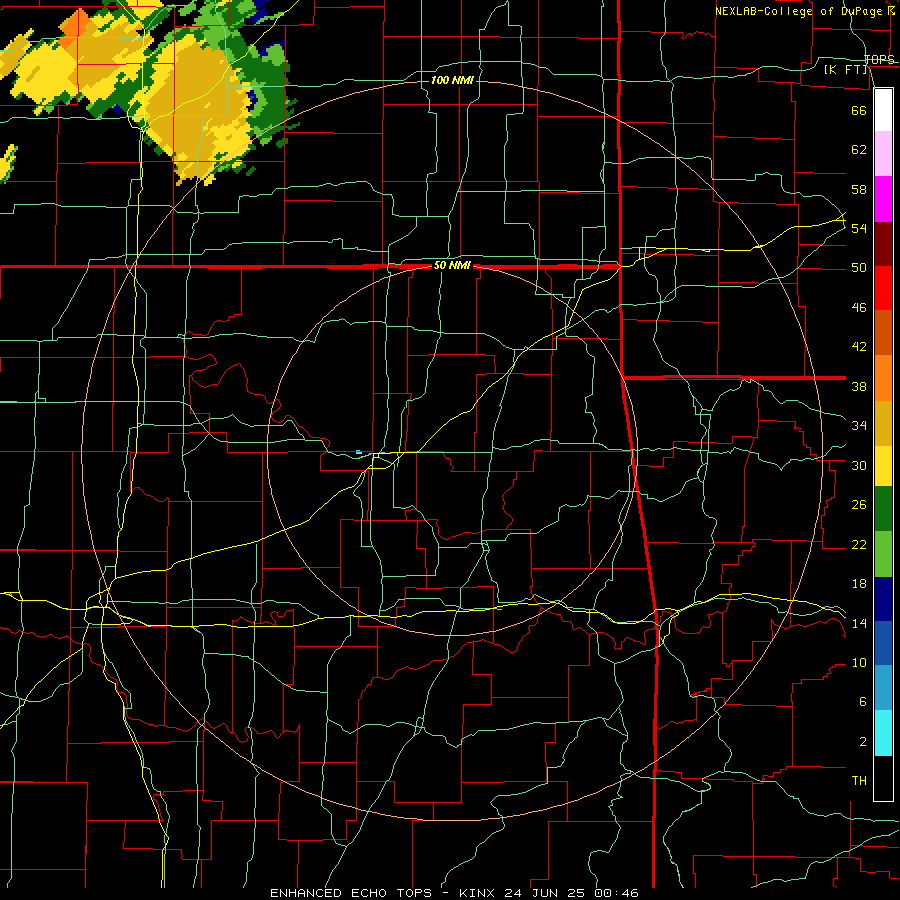Click the 10 legend value label
Image resolution: width=900 pixels, height=900 pixels.
point(859,662)
